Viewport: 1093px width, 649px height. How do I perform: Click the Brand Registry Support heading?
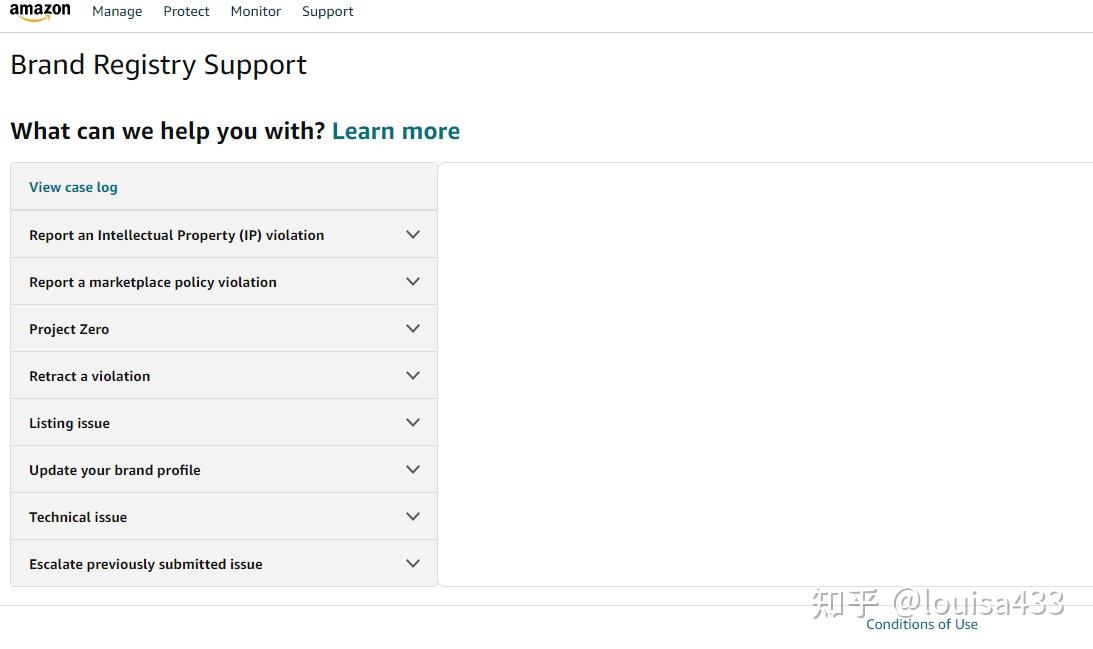[158, 65]
